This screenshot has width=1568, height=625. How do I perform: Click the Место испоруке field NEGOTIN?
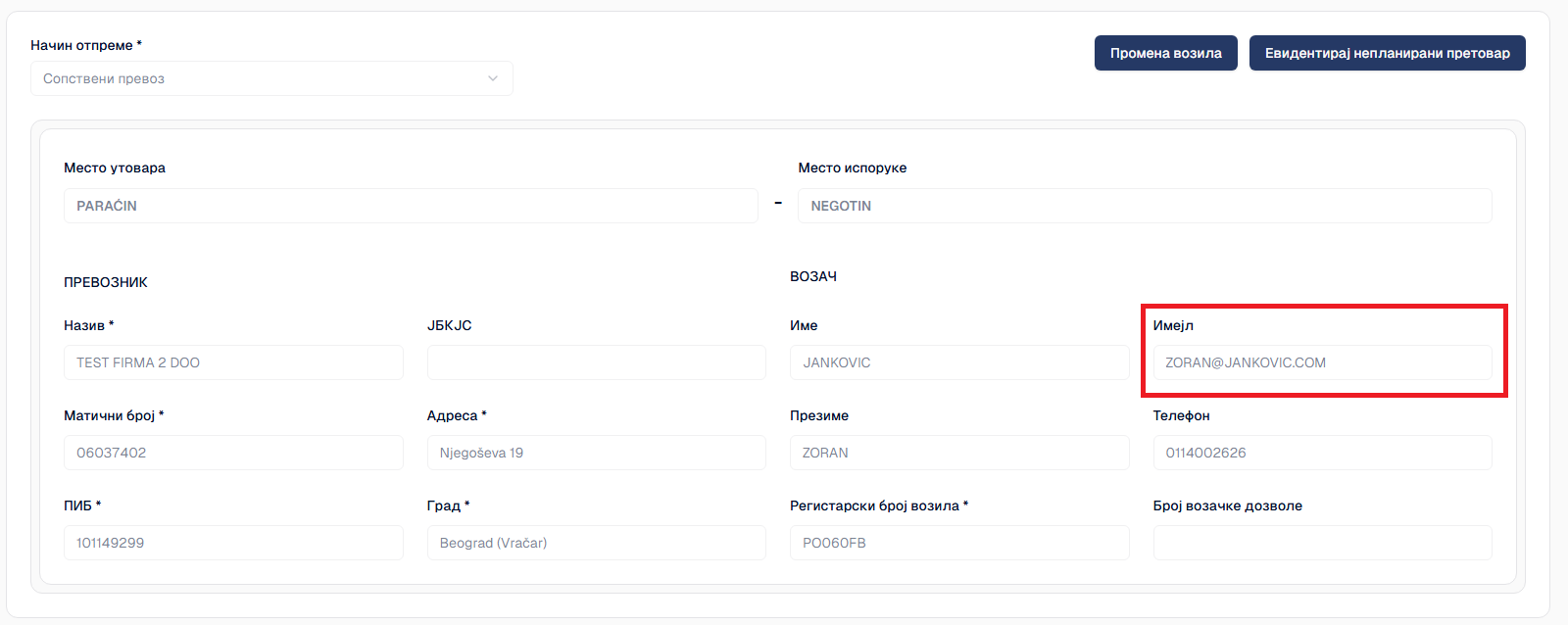1144,206
